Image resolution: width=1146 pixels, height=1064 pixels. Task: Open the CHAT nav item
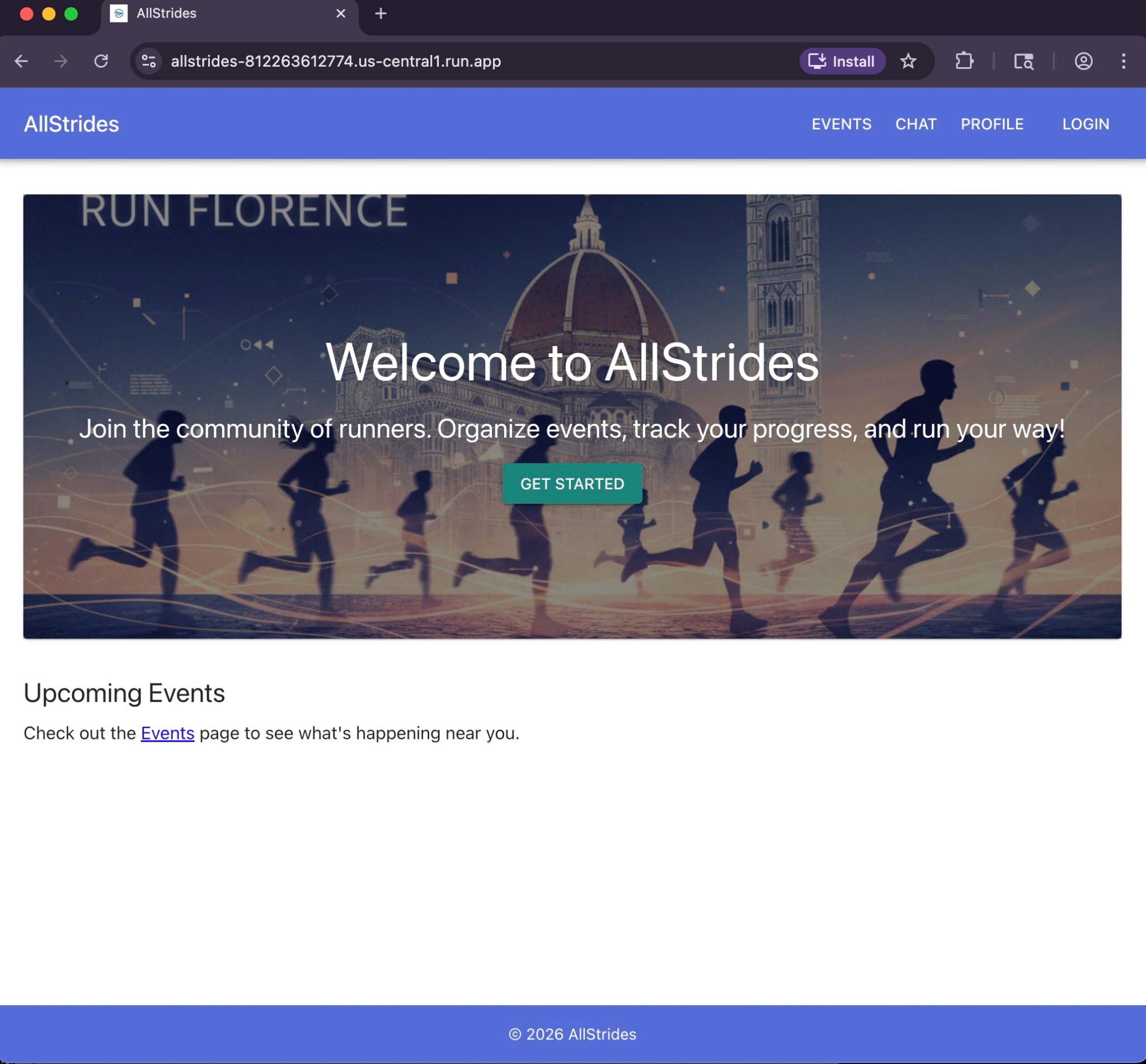(915, 124)
